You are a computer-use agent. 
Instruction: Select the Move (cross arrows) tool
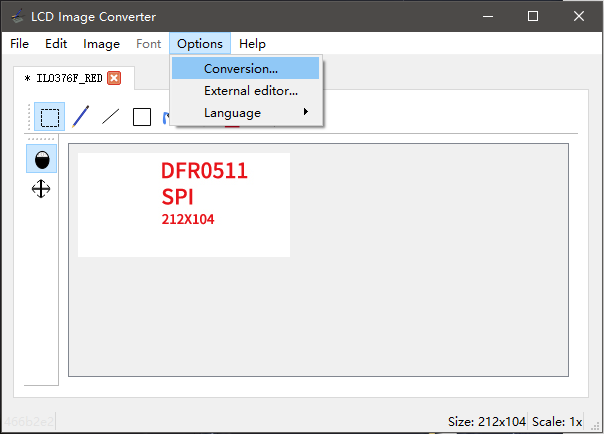coord(41,189)
